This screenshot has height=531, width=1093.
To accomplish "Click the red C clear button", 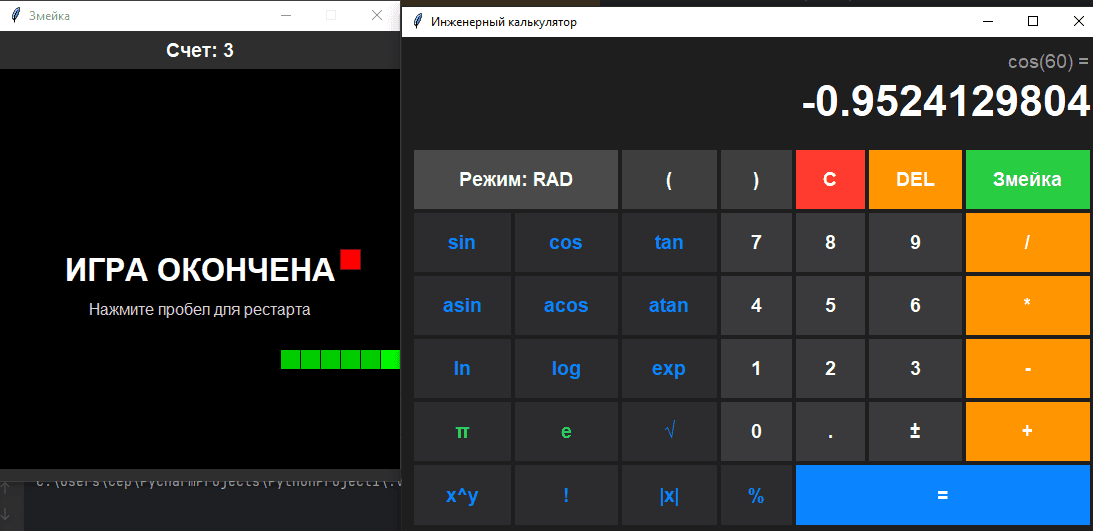I will tap(830, 180).
